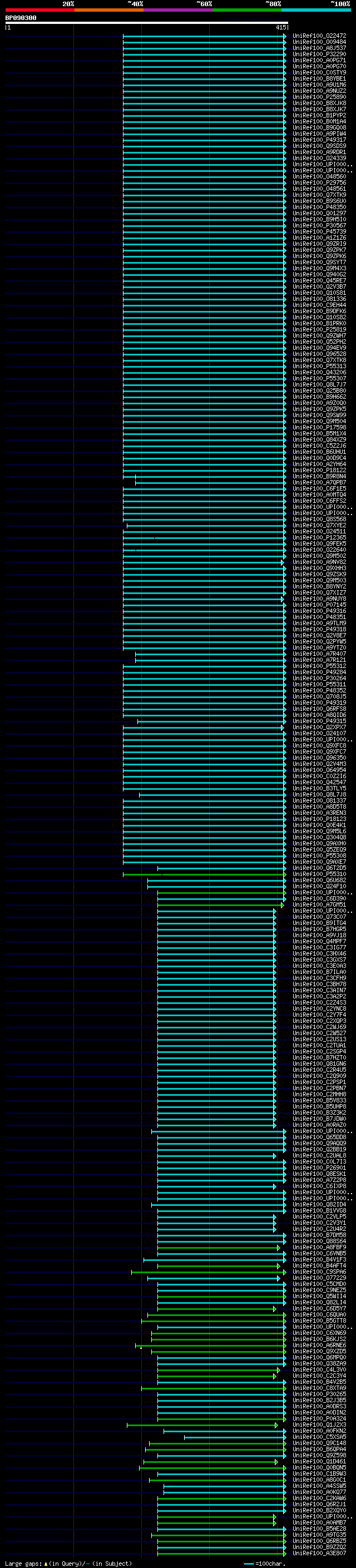356x1568 pixels.
Task: Select hit label UniRef100_B5GTT8
Action: point(319,1320)
